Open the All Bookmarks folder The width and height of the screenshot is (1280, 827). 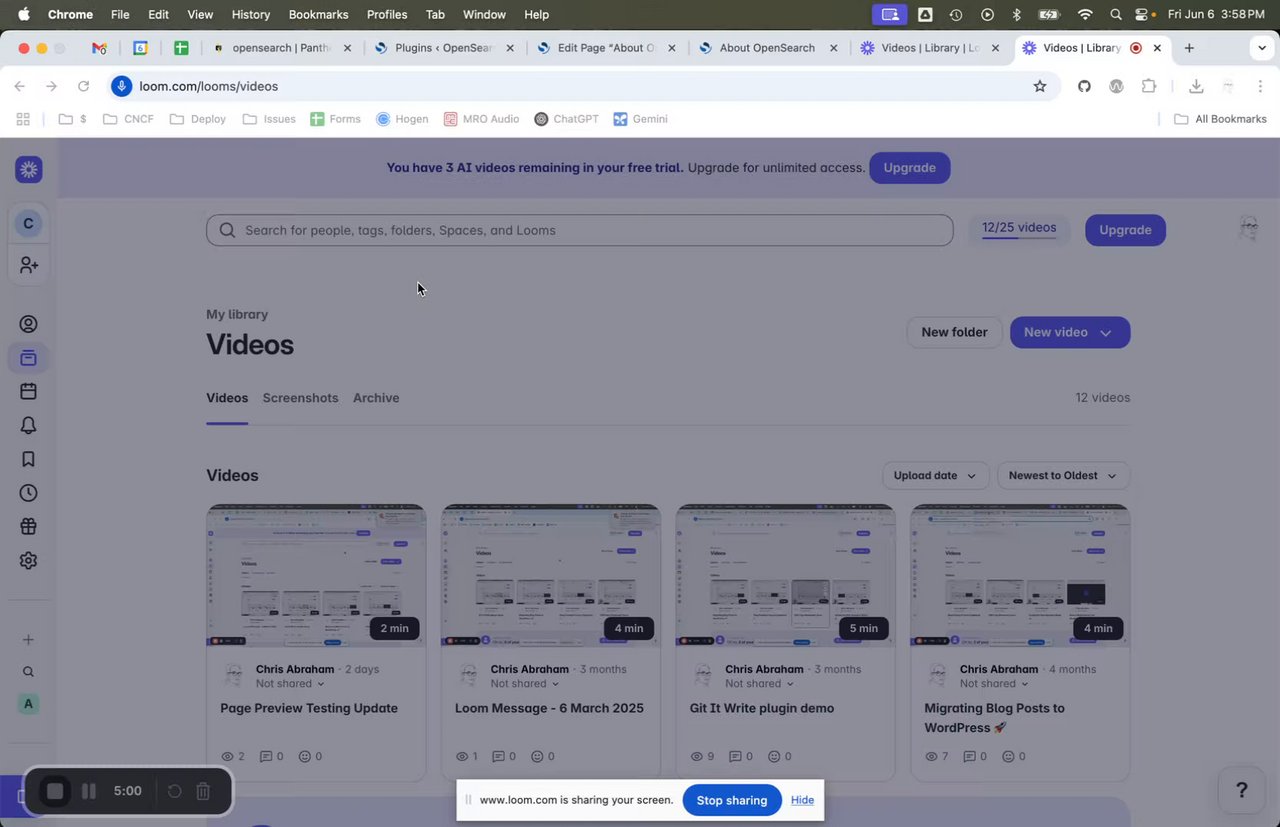click(1220, 119)
